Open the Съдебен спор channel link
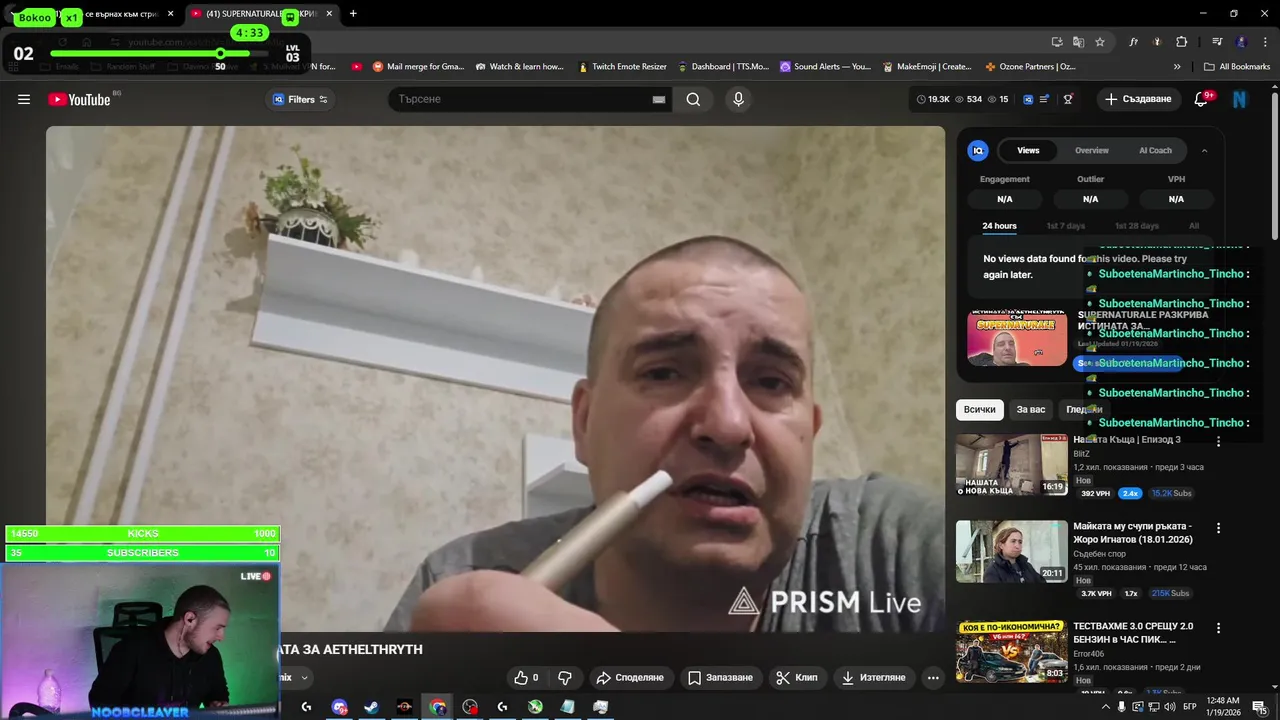 pos(1101,554)
